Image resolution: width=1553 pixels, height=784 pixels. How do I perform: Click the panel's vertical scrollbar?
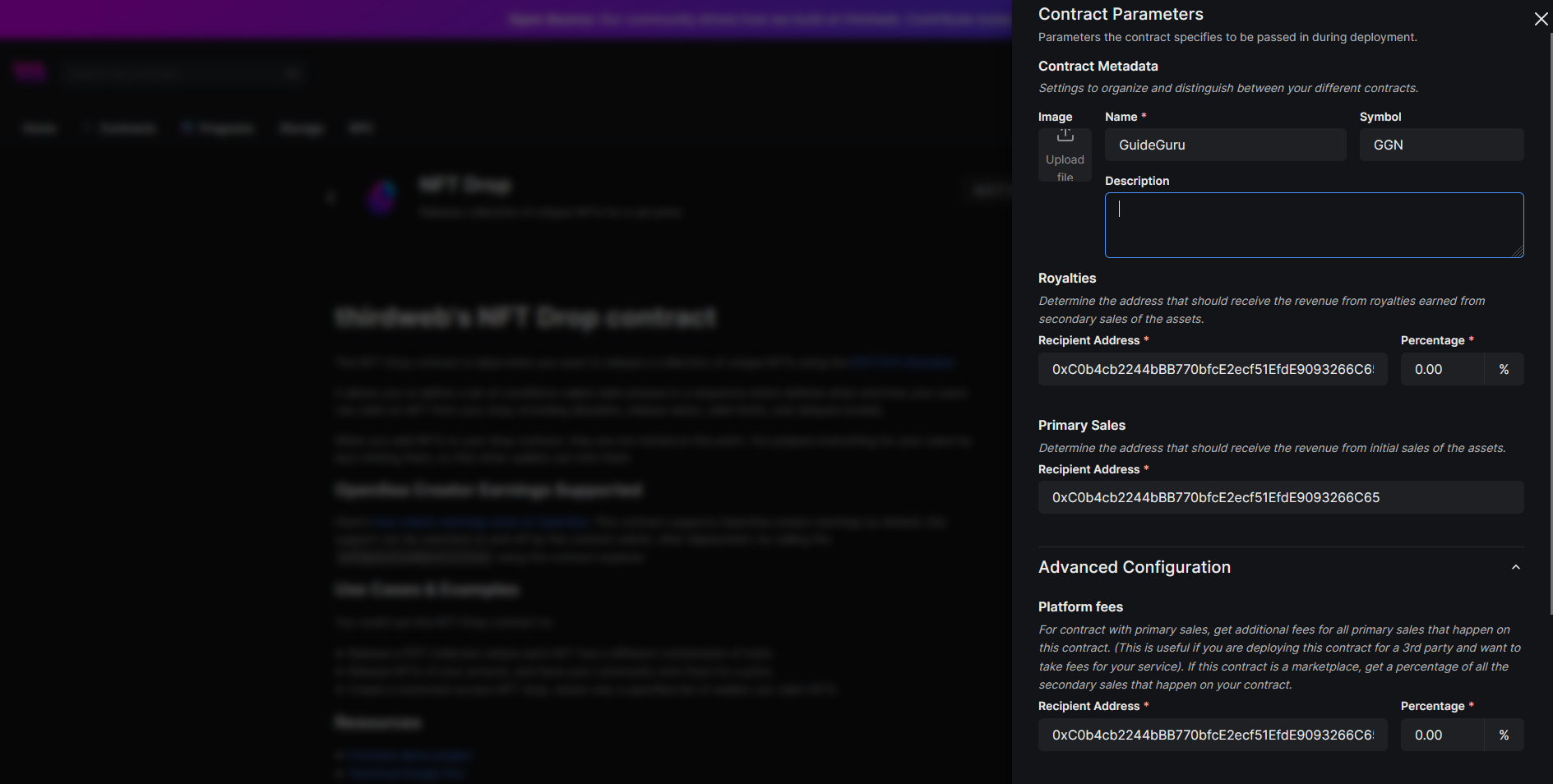tap(1551, 329)
